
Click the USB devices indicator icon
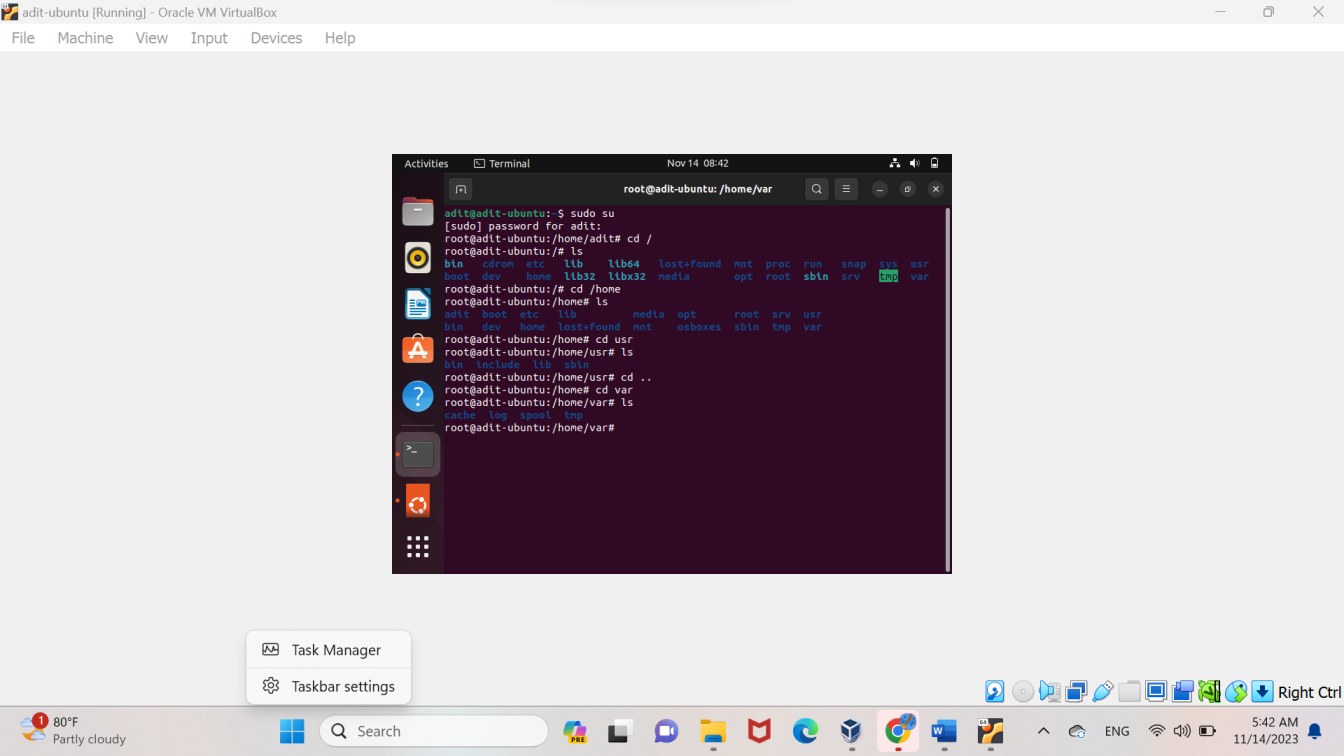[x=1103, y=691]
